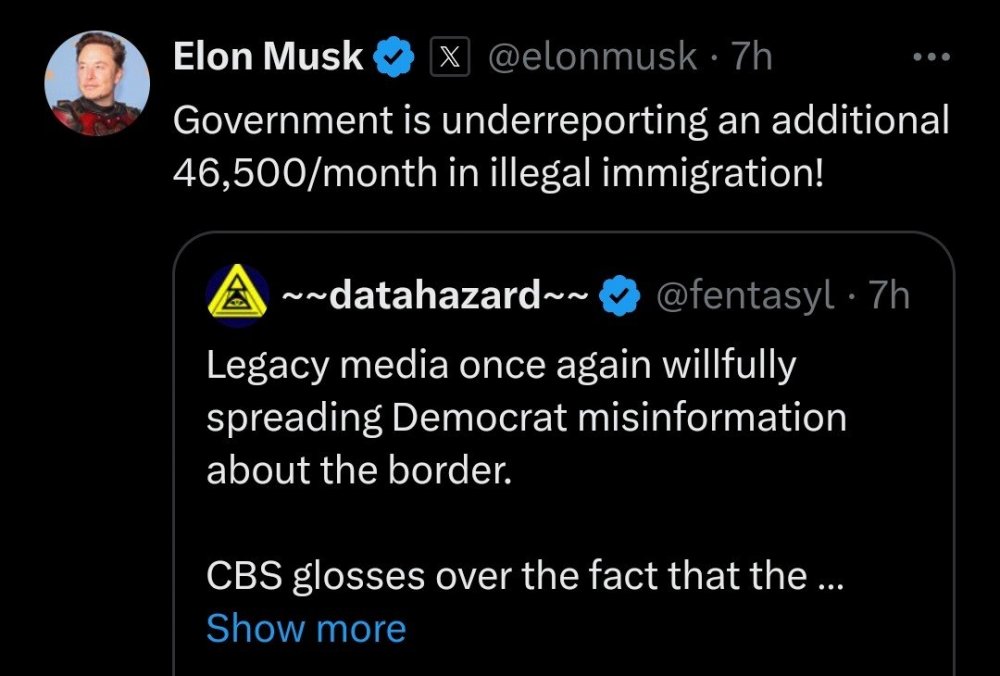Click the truncation ellipsis after 'that the'
The height and width of the screenshot is (676, 1000).
[x=831, y=577]
